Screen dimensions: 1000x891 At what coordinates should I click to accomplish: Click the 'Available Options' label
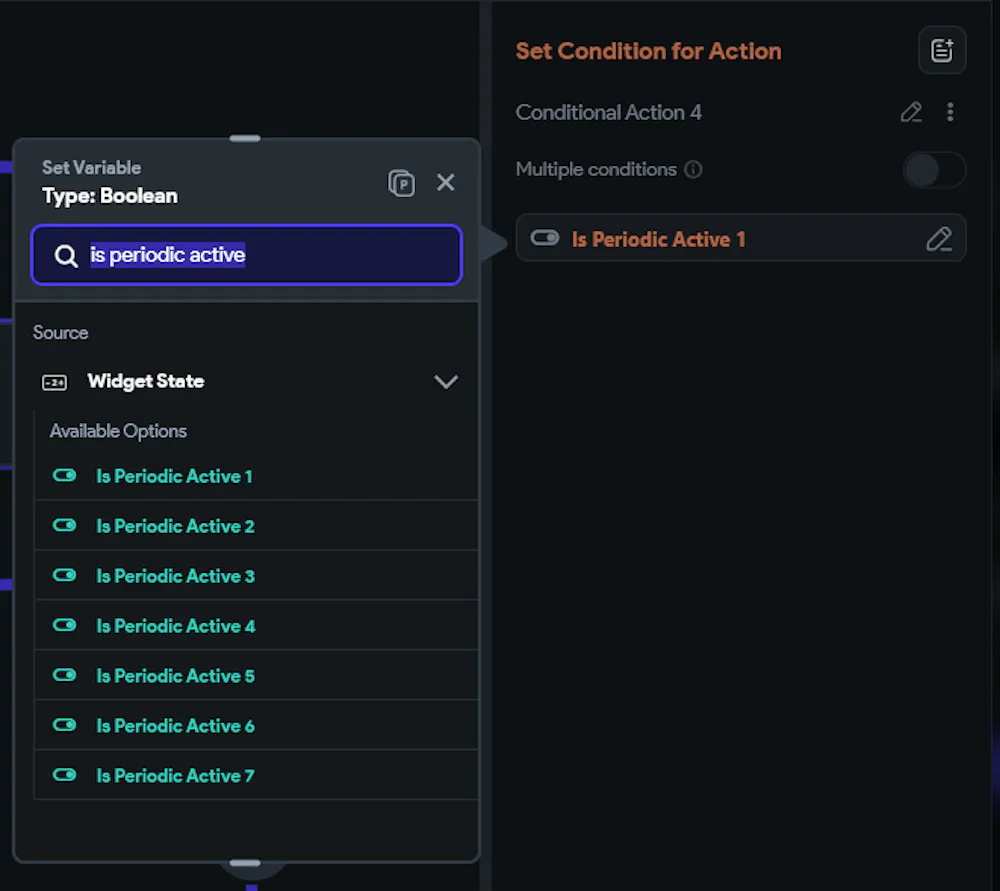(x=118, y=431)
